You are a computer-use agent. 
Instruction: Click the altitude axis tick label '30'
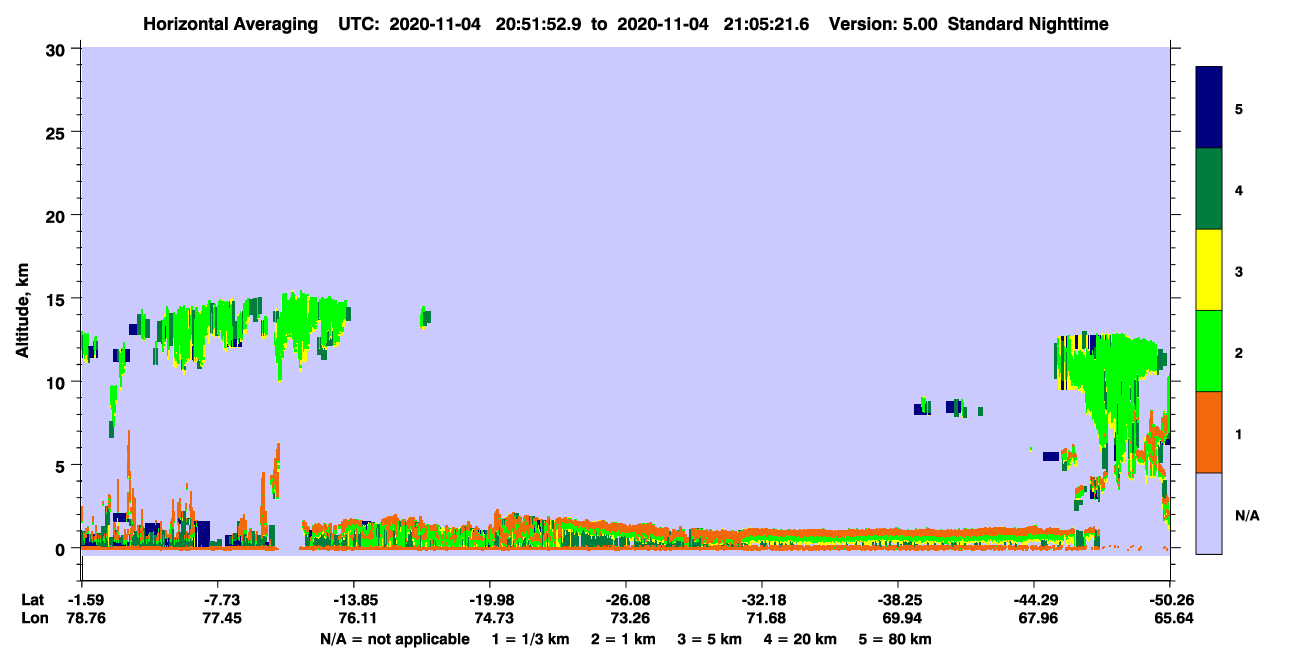(x=58, y=48)
